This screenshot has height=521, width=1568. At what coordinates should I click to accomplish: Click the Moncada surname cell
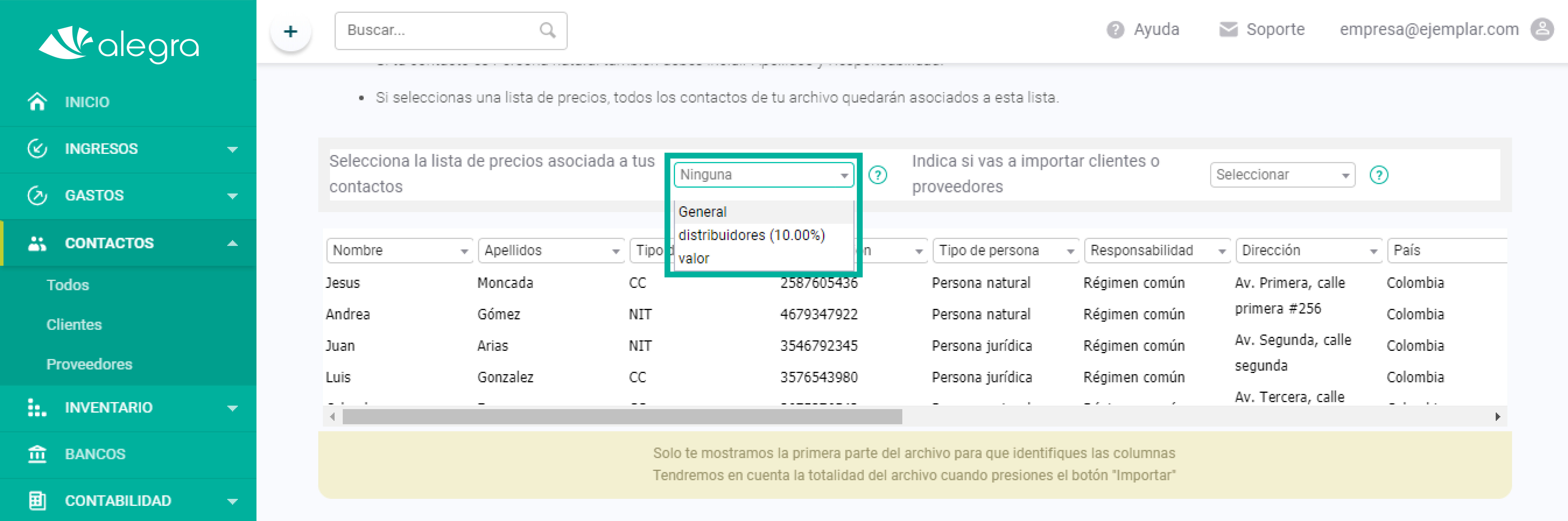tap(505, 283)
